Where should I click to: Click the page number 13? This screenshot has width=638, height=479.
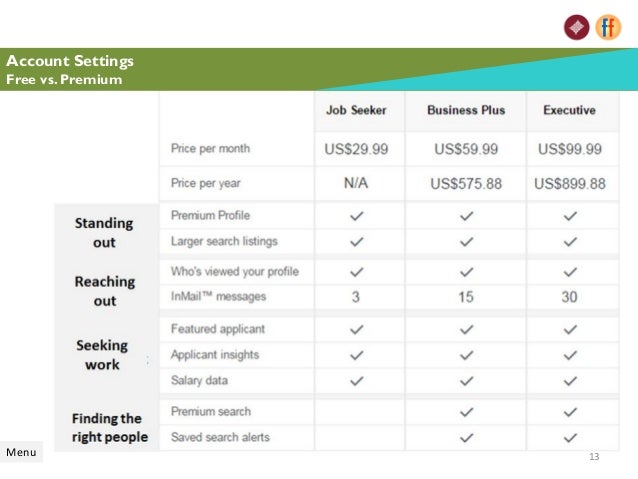[x=594, y=457]
